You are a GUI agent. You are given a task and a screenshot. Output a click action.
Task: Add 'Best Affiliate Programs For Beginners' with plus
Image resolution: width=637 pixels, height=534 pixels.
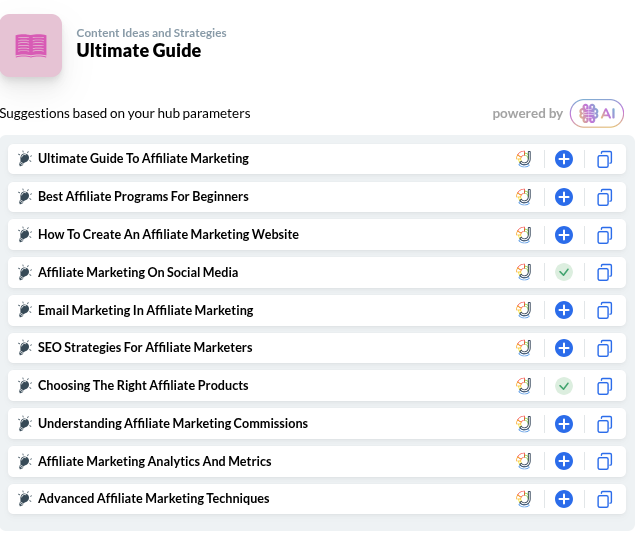564,197
